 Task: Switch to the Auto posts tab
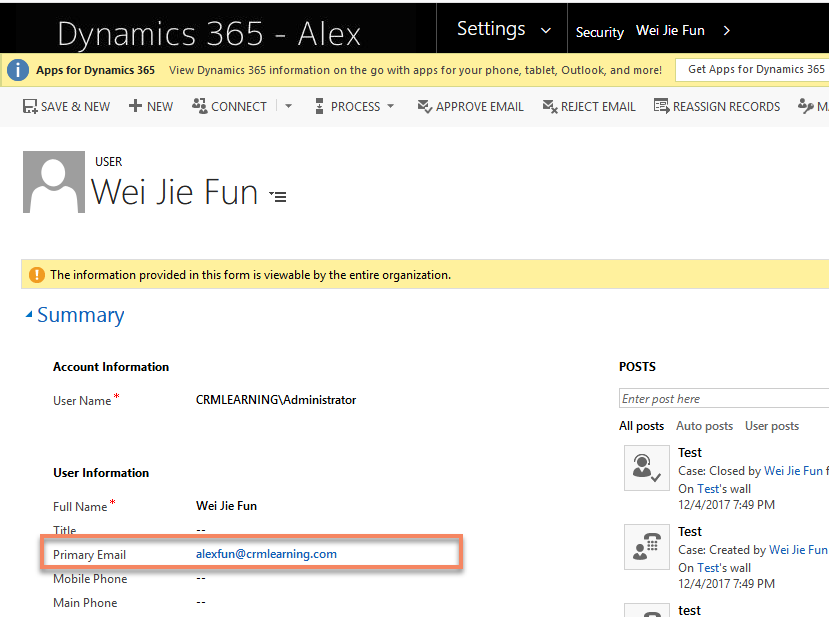(x=704, y=426)
